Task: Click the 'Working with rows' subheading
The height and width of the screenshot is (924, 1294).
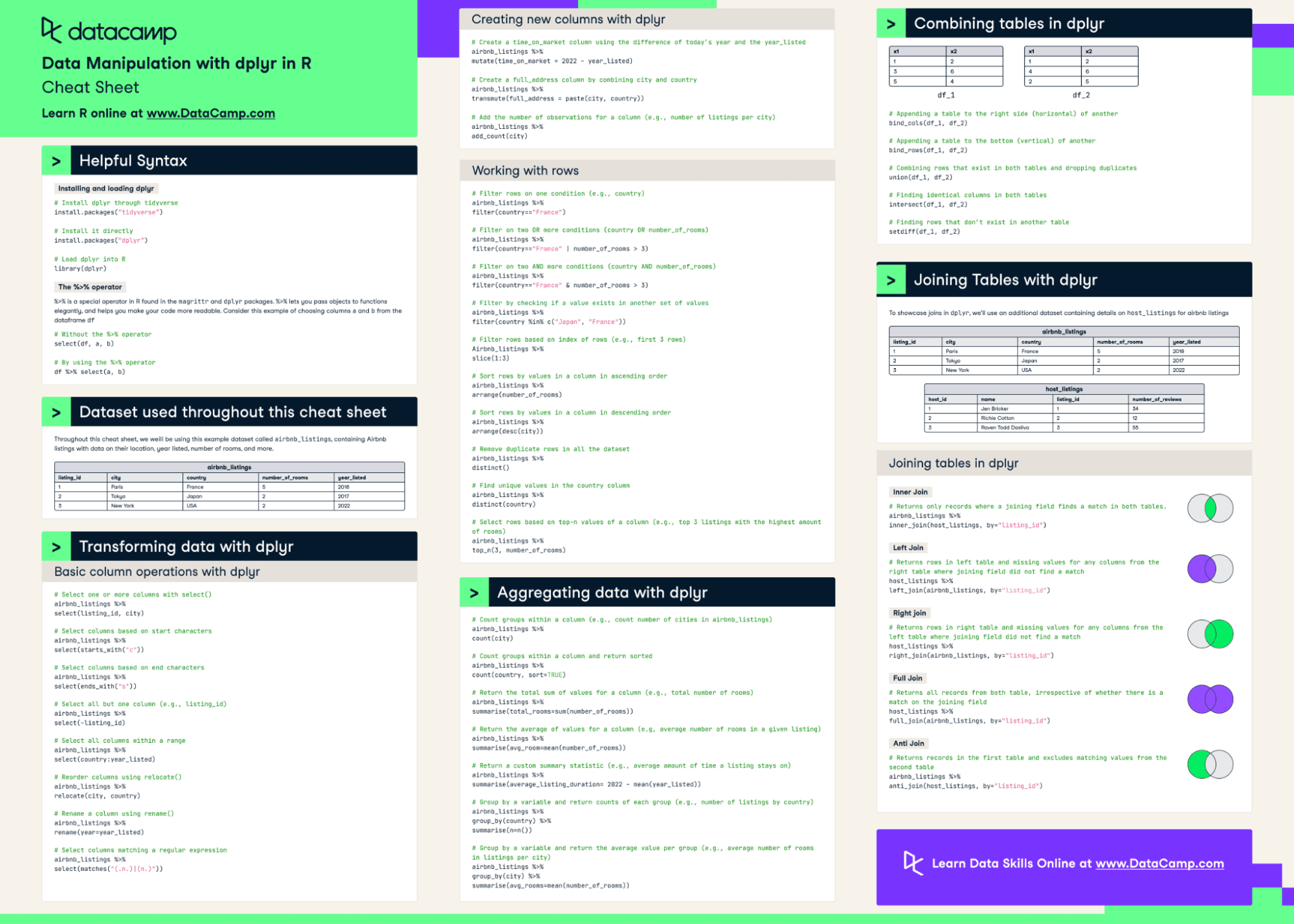Action: (x=526, y=171)
